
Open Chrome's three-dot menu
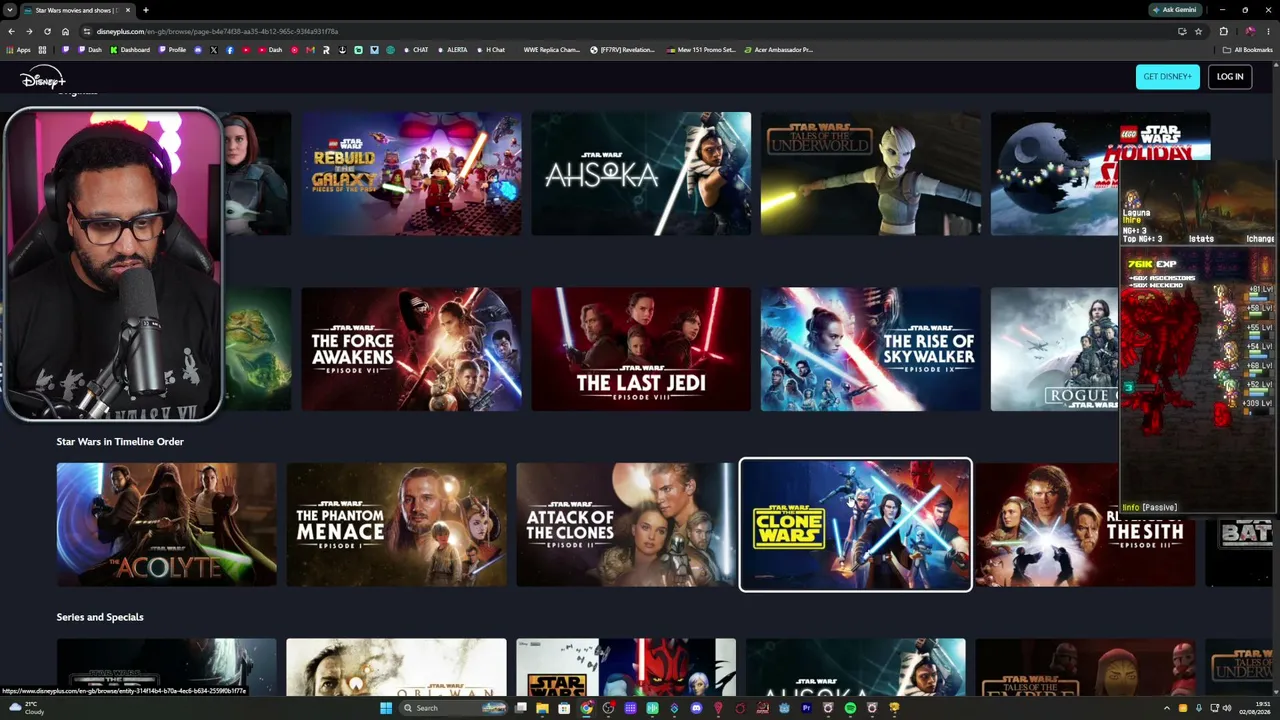pos(1268,31)
